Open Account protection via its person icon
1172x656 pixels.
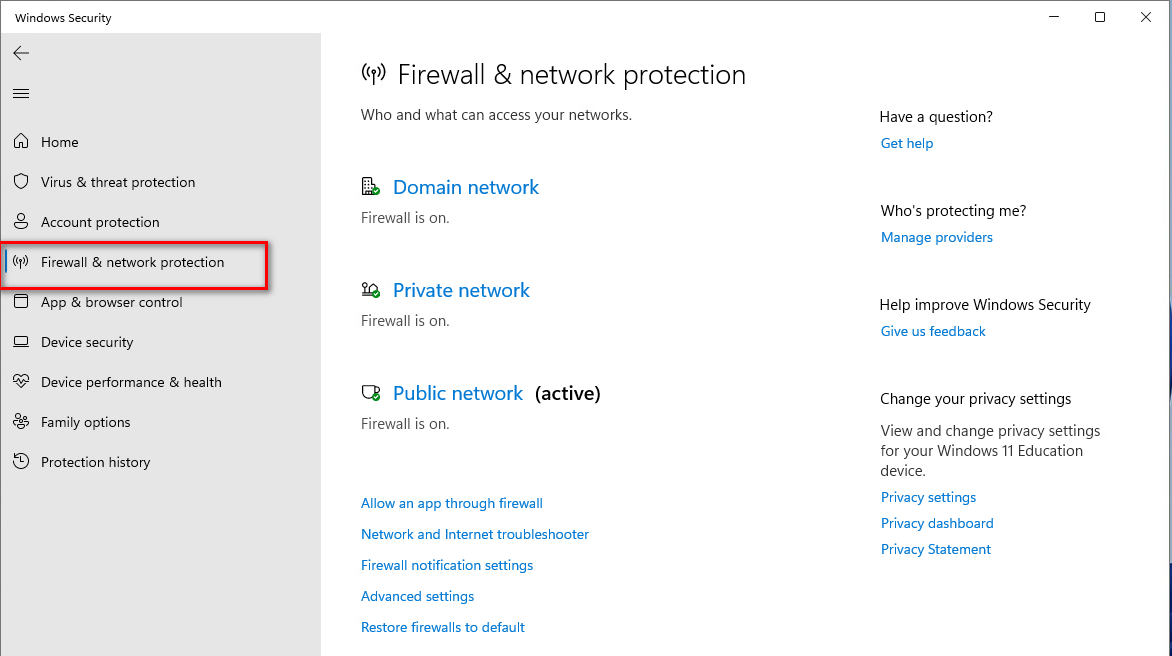tap(21, 222)
